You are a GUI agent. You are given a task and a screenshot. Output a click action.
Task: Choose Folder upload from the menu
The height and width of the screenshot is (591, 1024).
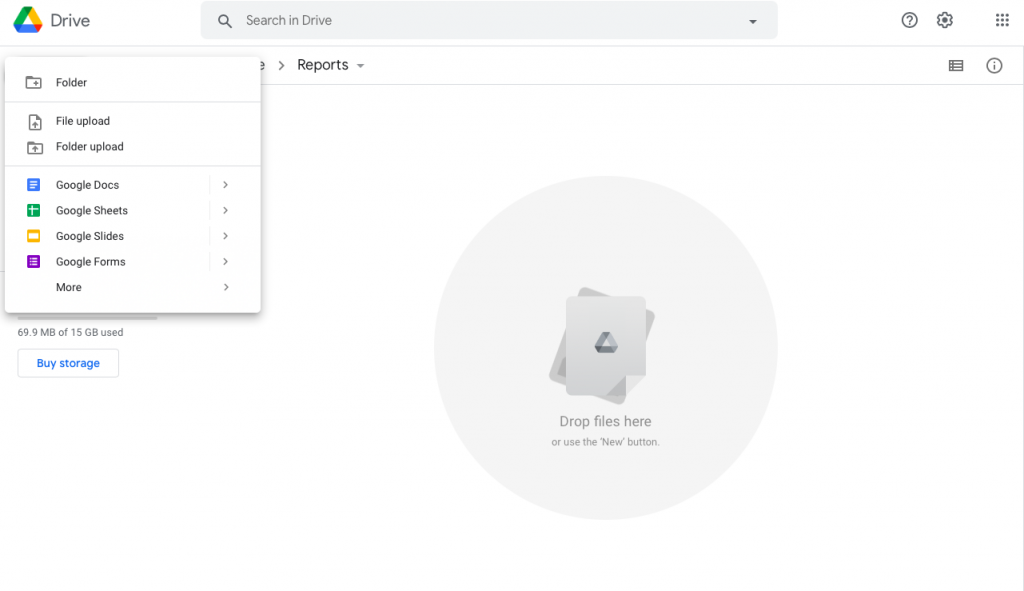coord(91,145)
